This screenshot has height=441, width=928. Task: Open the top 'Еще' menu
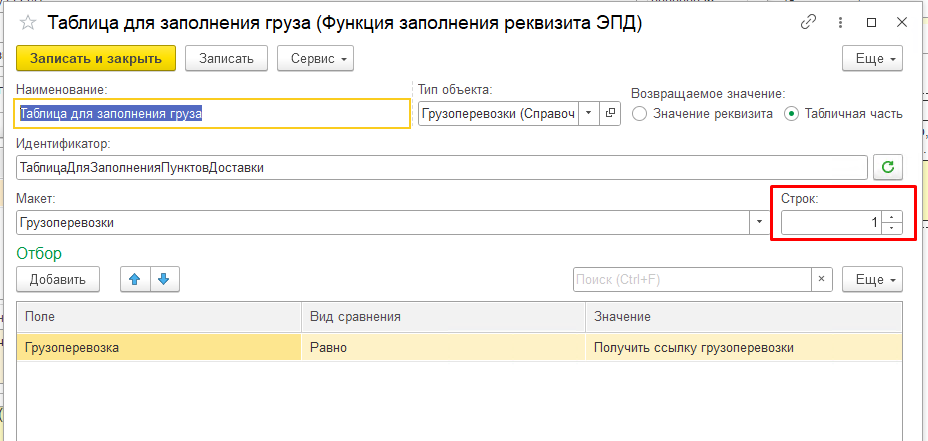[x=873, y=59]
